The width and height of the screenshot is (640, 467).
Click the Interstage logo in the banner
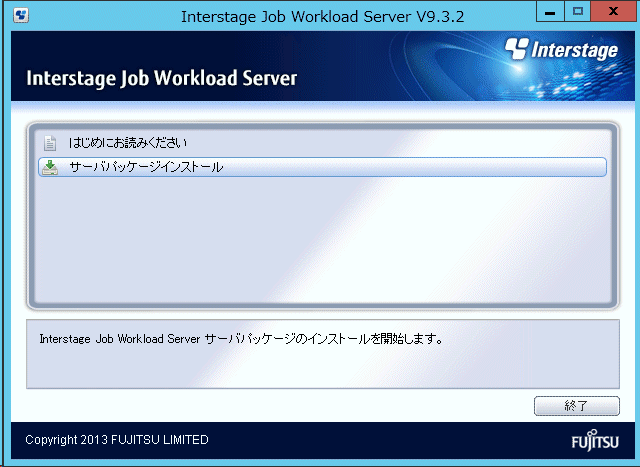[561, 50]
